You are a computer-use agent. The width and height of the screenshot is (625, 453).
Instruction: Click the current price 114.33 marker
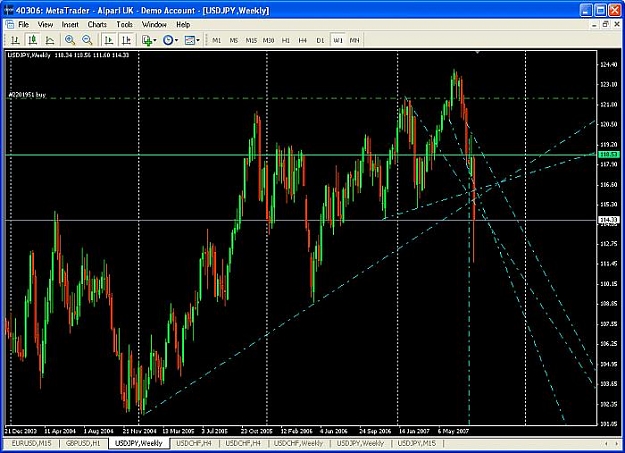[x=609, y=220]
